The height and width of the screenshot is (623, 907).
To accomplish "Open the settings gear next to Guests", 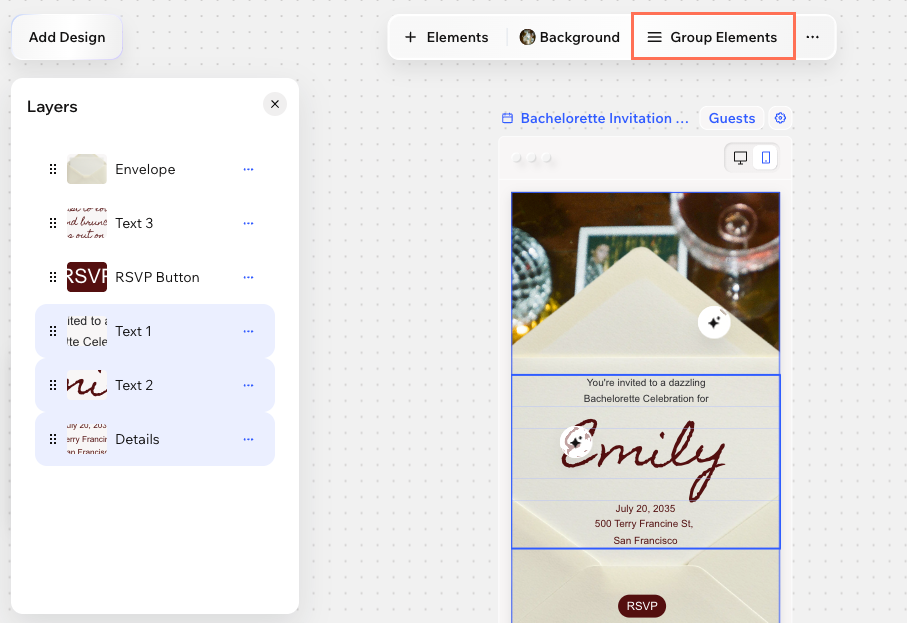I will pyautogui.click(x=781, y=118).
